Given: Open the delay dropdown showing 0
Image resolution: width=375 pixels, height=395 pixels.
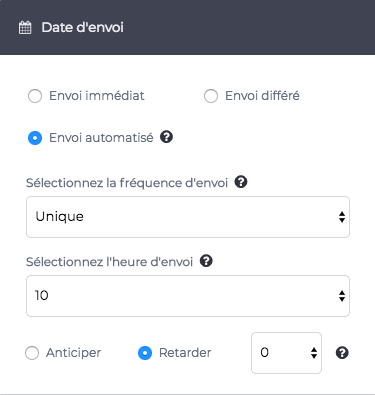Looking at the screenshot, I should point(286,353).
